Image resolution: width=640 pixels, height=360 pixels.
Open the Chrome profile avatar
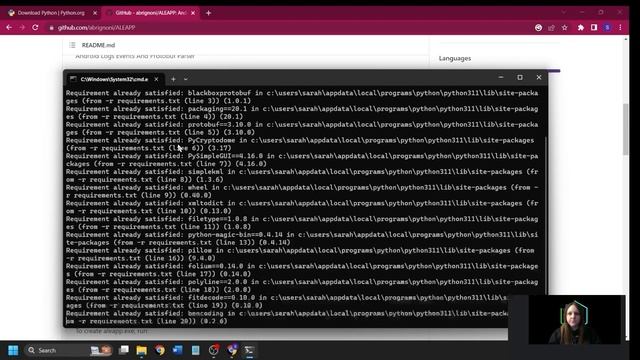[607, 28]
